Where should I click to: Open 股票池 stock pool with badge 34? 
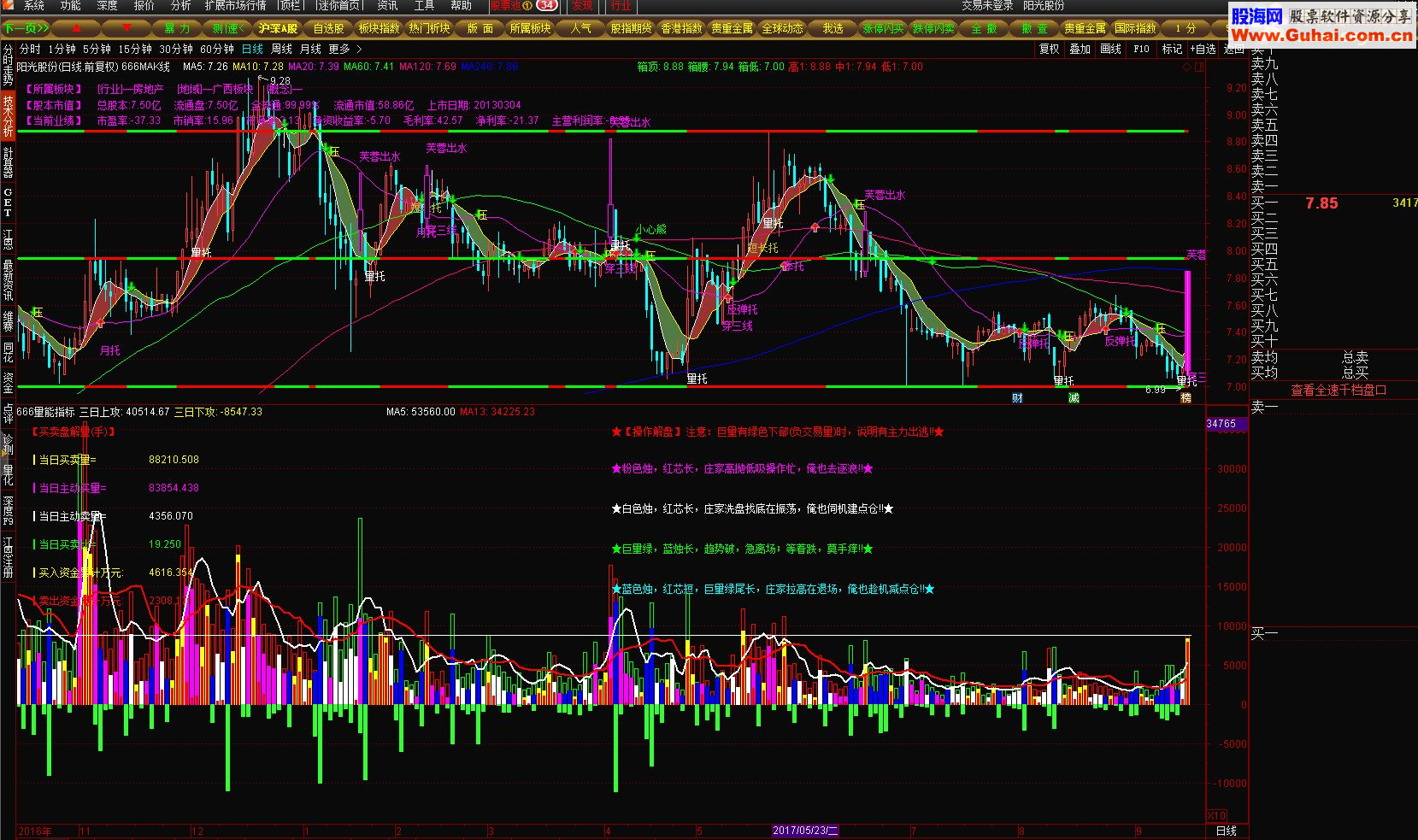523,5
